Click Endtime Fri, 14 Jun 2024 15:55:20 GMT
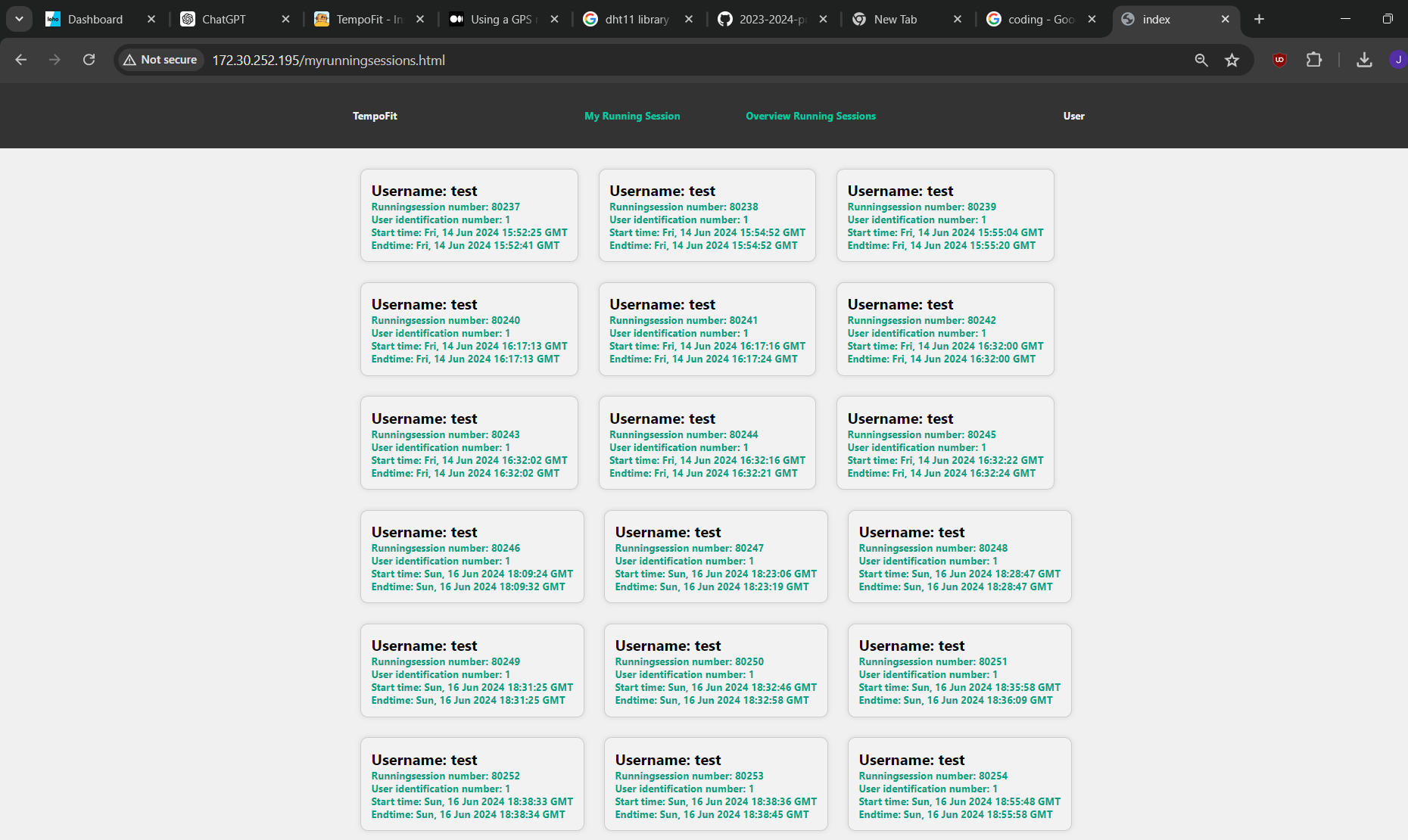1408x840 pixels. (941, 245)
